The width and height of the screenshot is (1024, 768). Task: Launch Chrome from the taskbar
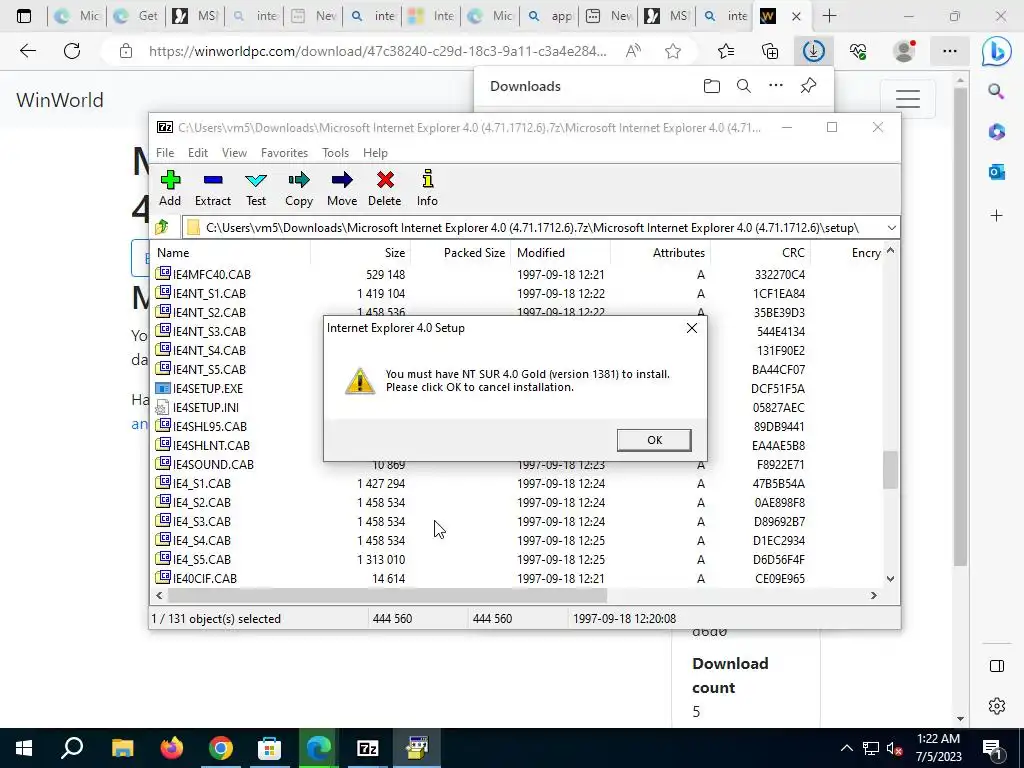[x=221, y=748]
